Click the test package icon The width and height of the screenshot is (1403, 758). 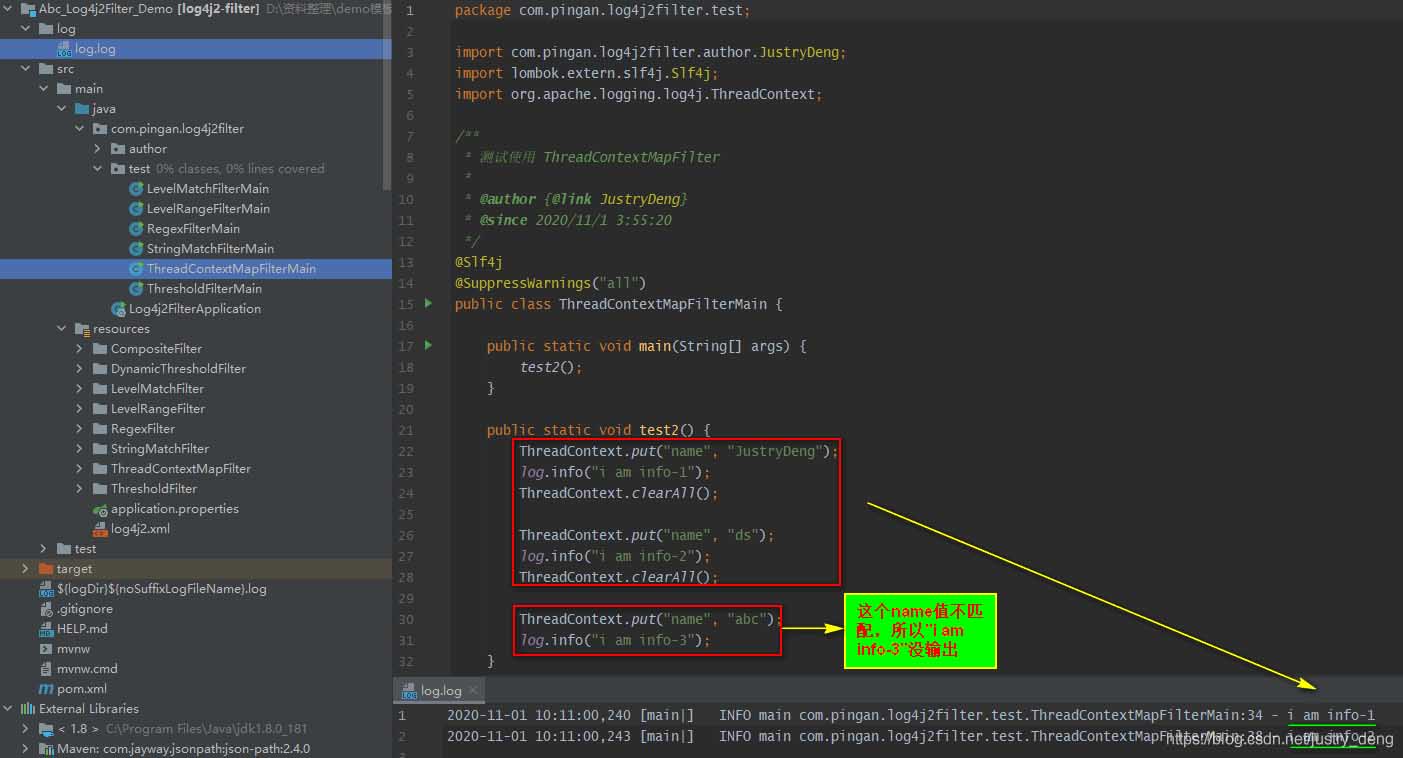click(x=118, y=169)
